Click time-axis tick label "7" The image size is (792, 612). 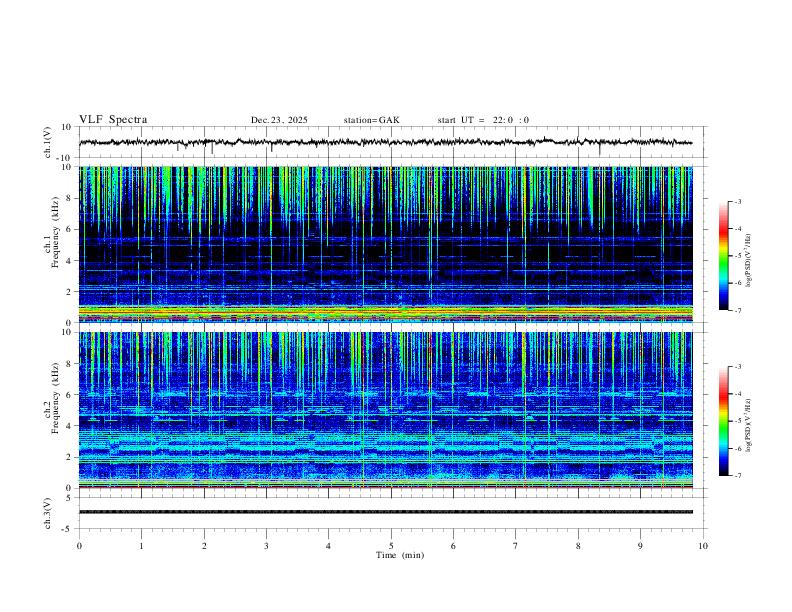pos(516,546)
